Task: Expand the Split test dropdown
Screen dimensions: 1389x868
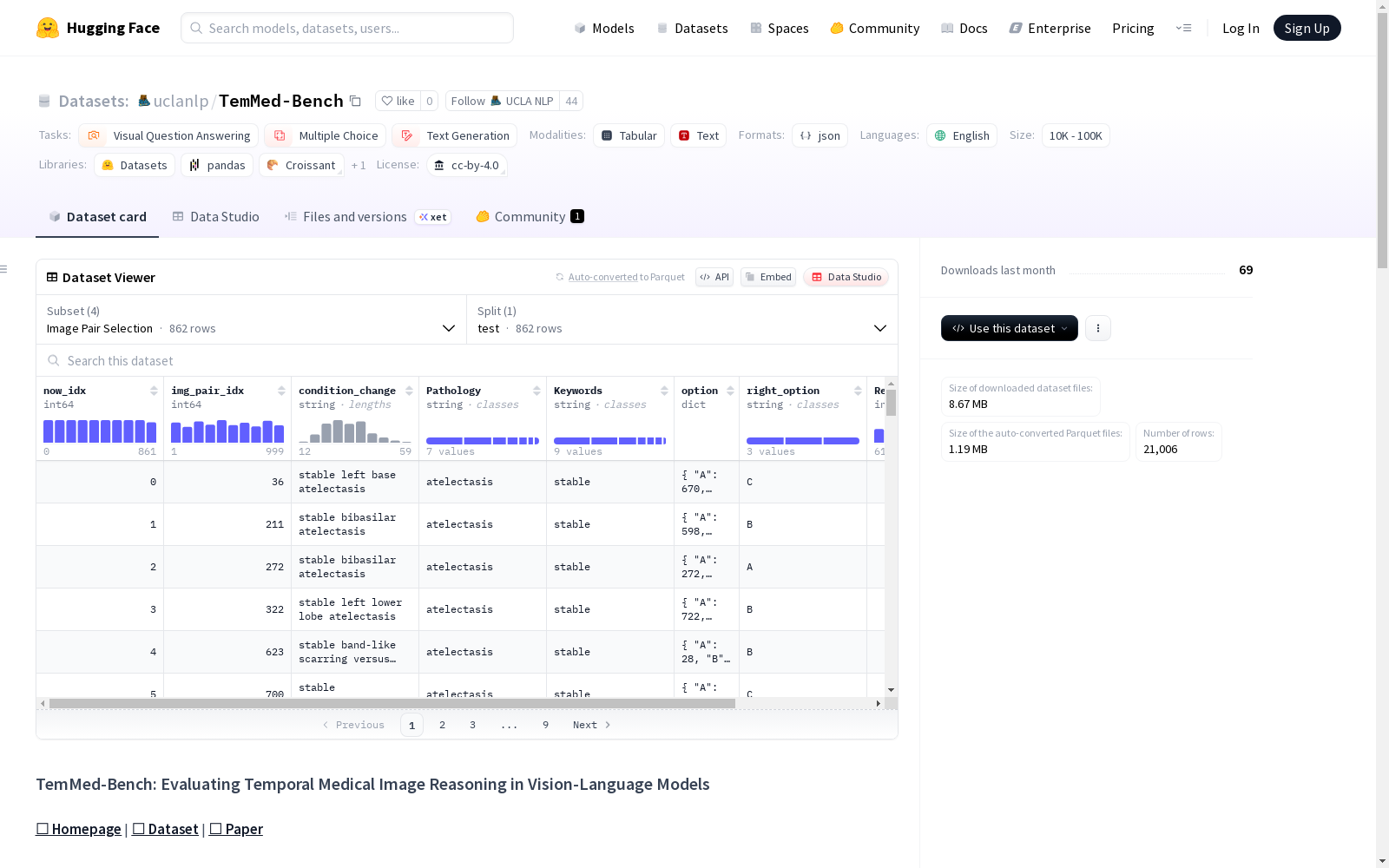Action: click(682, 319)
